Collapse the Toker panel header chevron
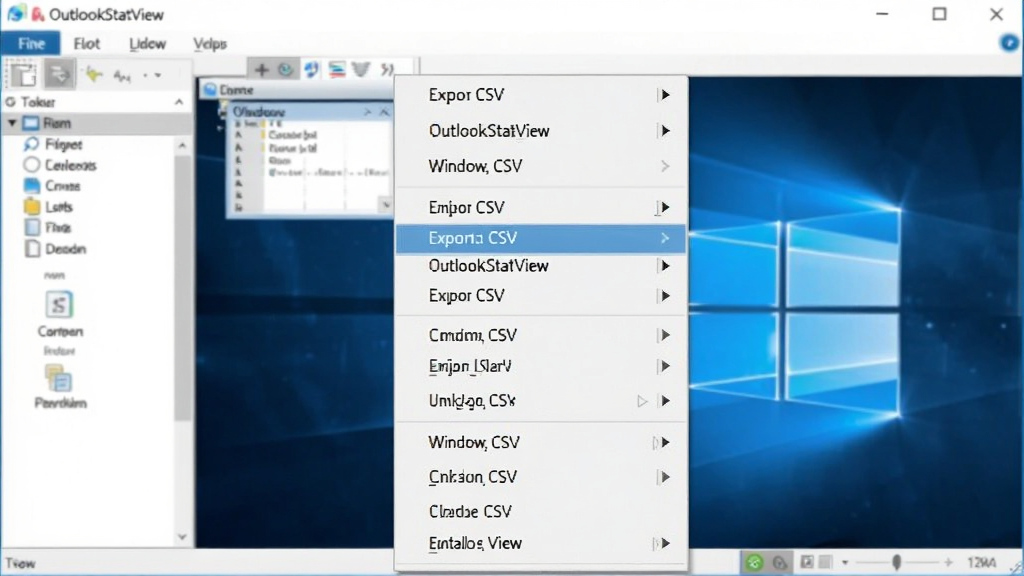This screenshot has width=1024, height=576. coord(178,102)
